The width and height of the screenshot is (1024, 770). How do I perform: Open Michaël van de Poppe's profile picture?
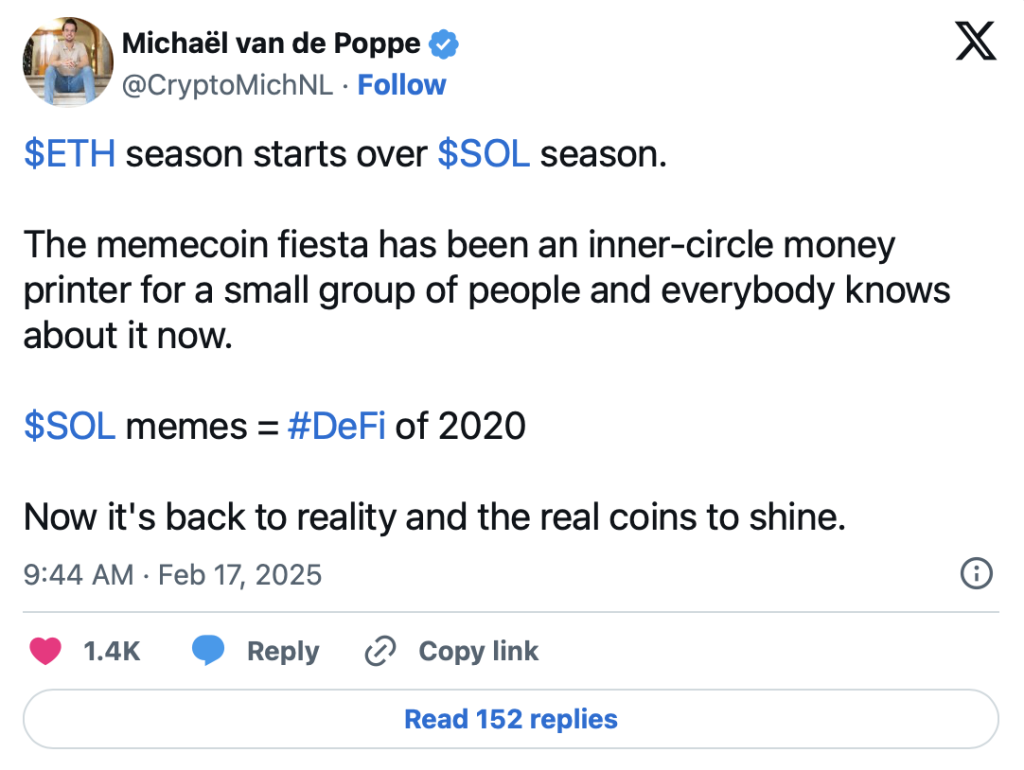[x=67, y=61]
